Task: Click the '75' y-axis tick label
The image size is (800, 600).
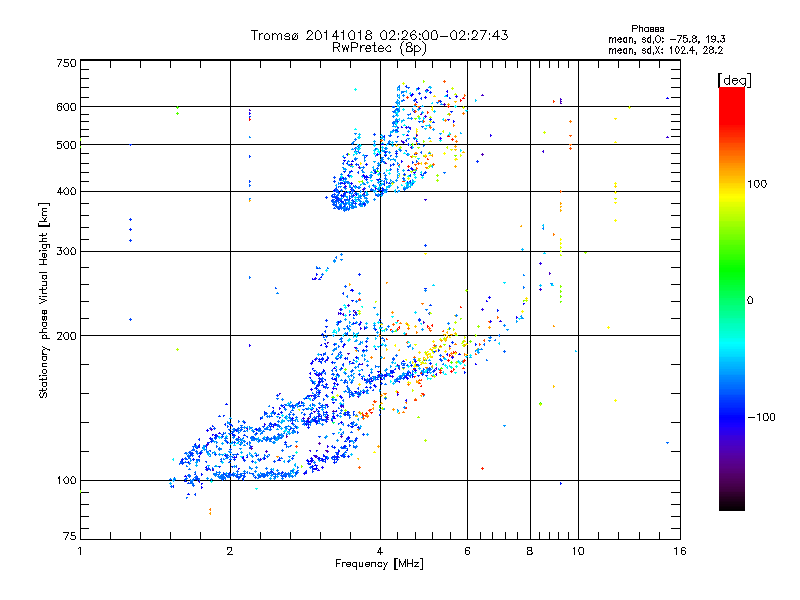Action: click(x=70, y=536)
